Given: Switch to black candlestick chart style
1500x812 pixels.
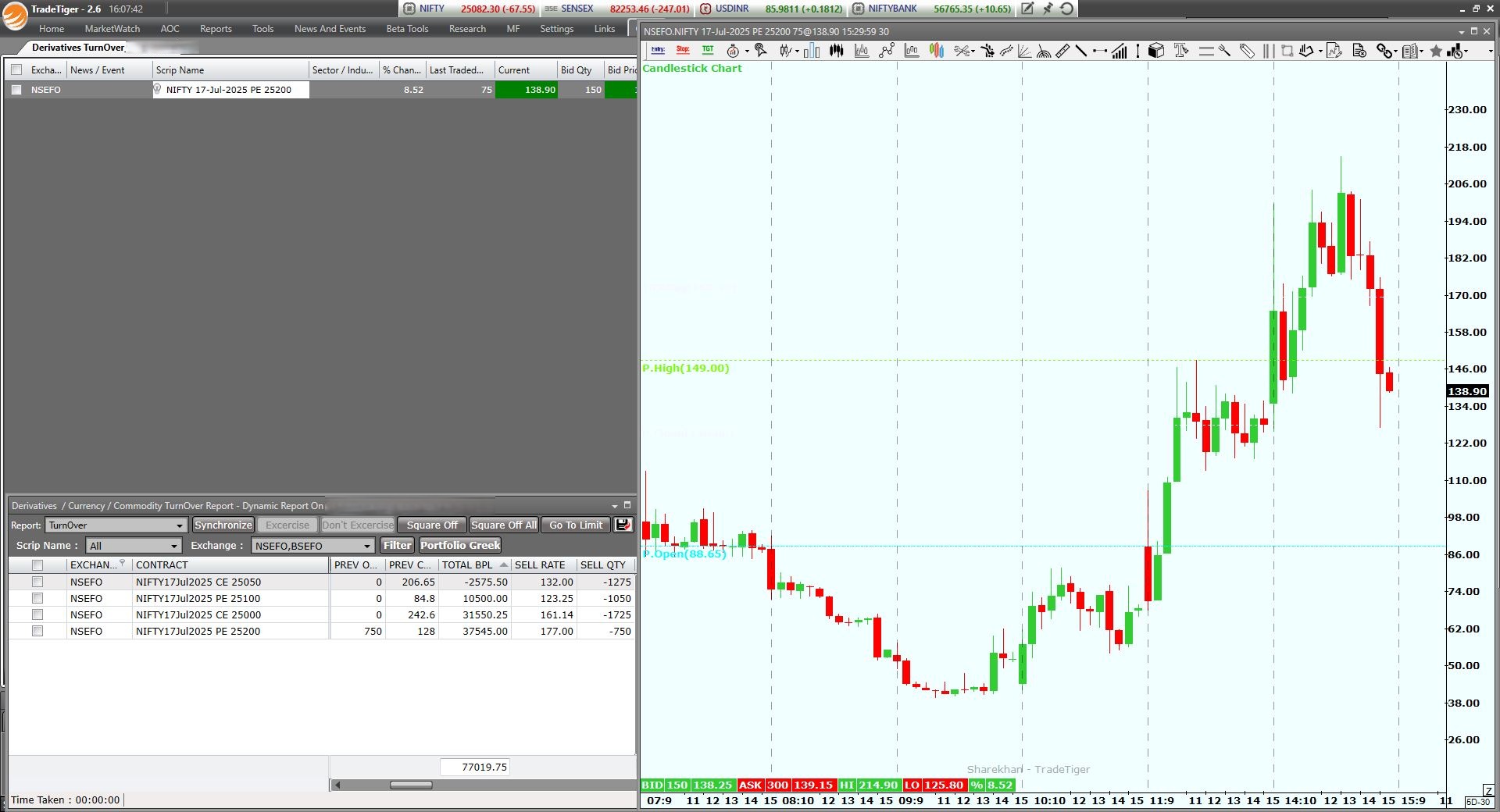Looking at the screenshot, I should pyautogui.click(x=837, y=51).
